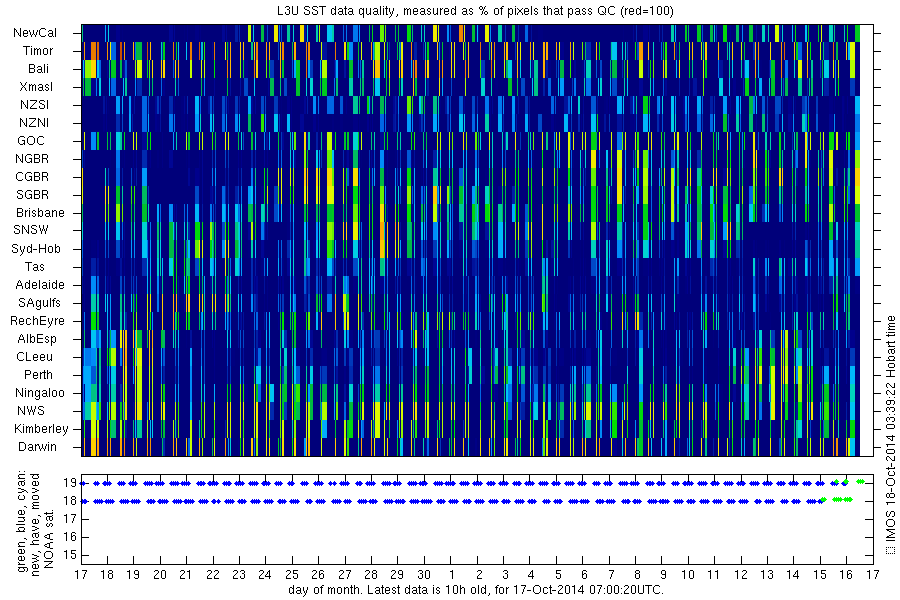Click day-of-month tick label 12
The width and height of the screenshot is (900, 600).
(x=741, y=575)
